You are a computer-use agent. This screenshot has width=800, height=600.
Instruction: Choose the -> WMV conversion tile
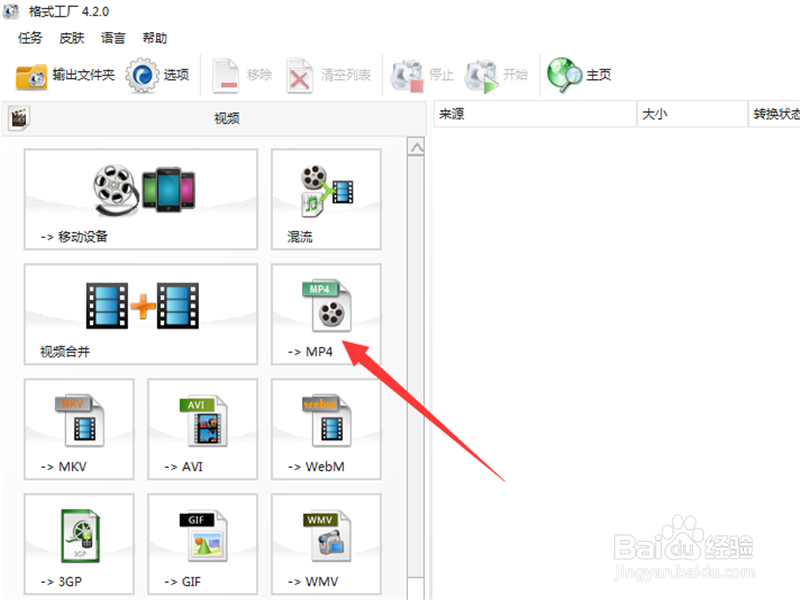326,544
